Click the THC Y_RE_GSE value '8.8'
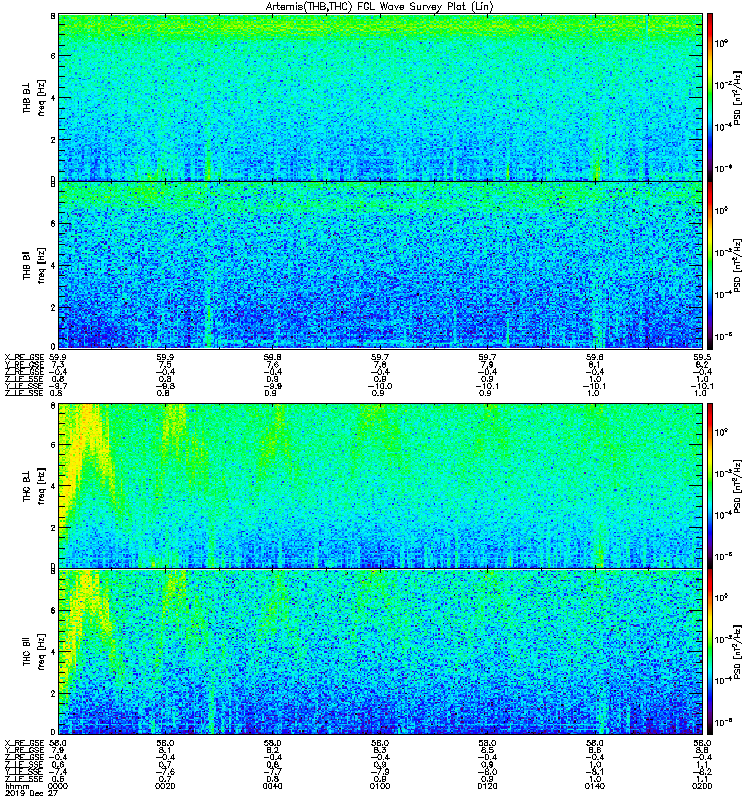The width and height of the screenshot is (750, 800). pos(702,751)
